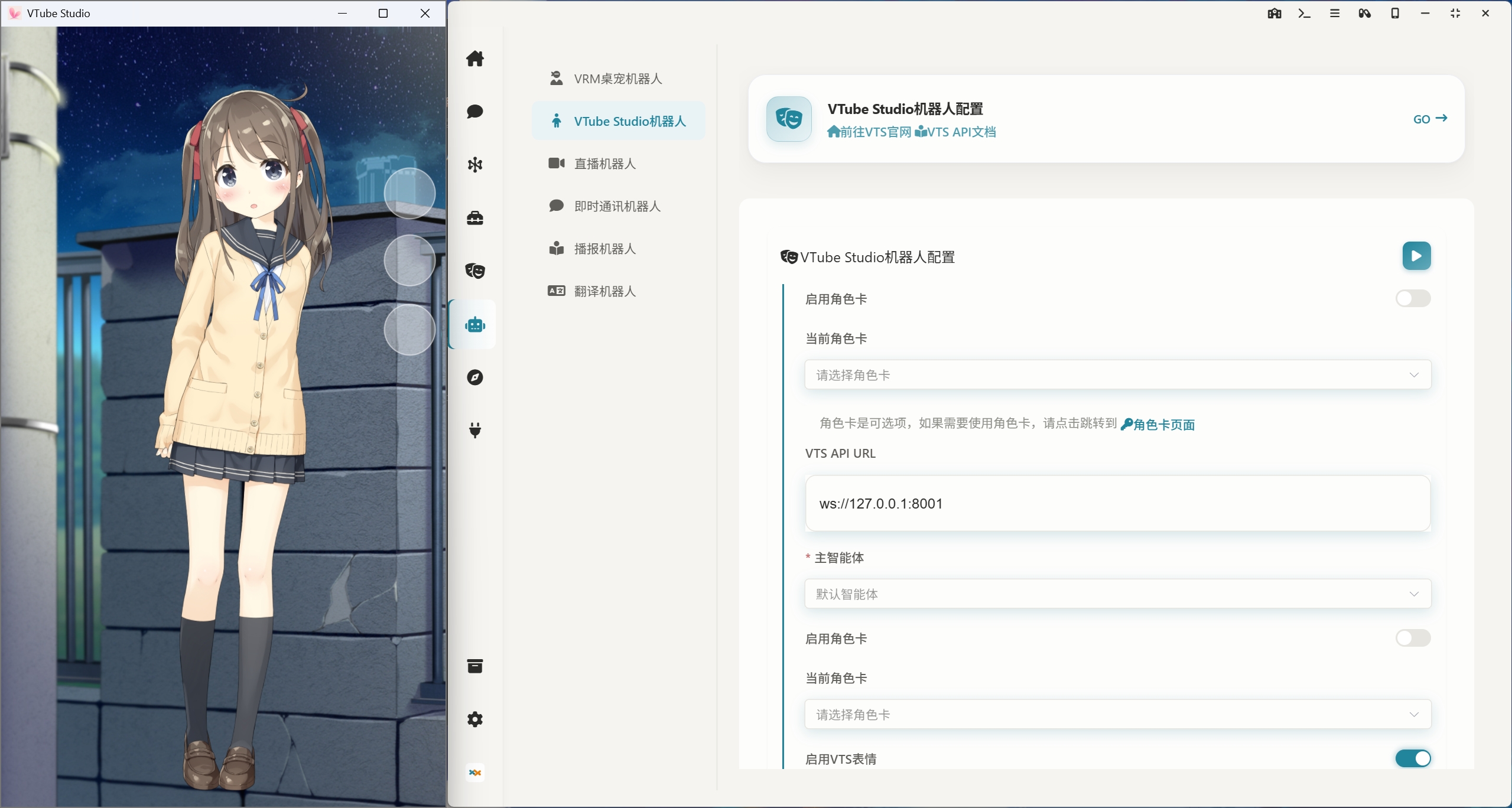The height and width of the screenshot is (808, 1512).
Task: Click the 启用VTS表情 label
Action: pyautogui.click(x=841, y=759)
